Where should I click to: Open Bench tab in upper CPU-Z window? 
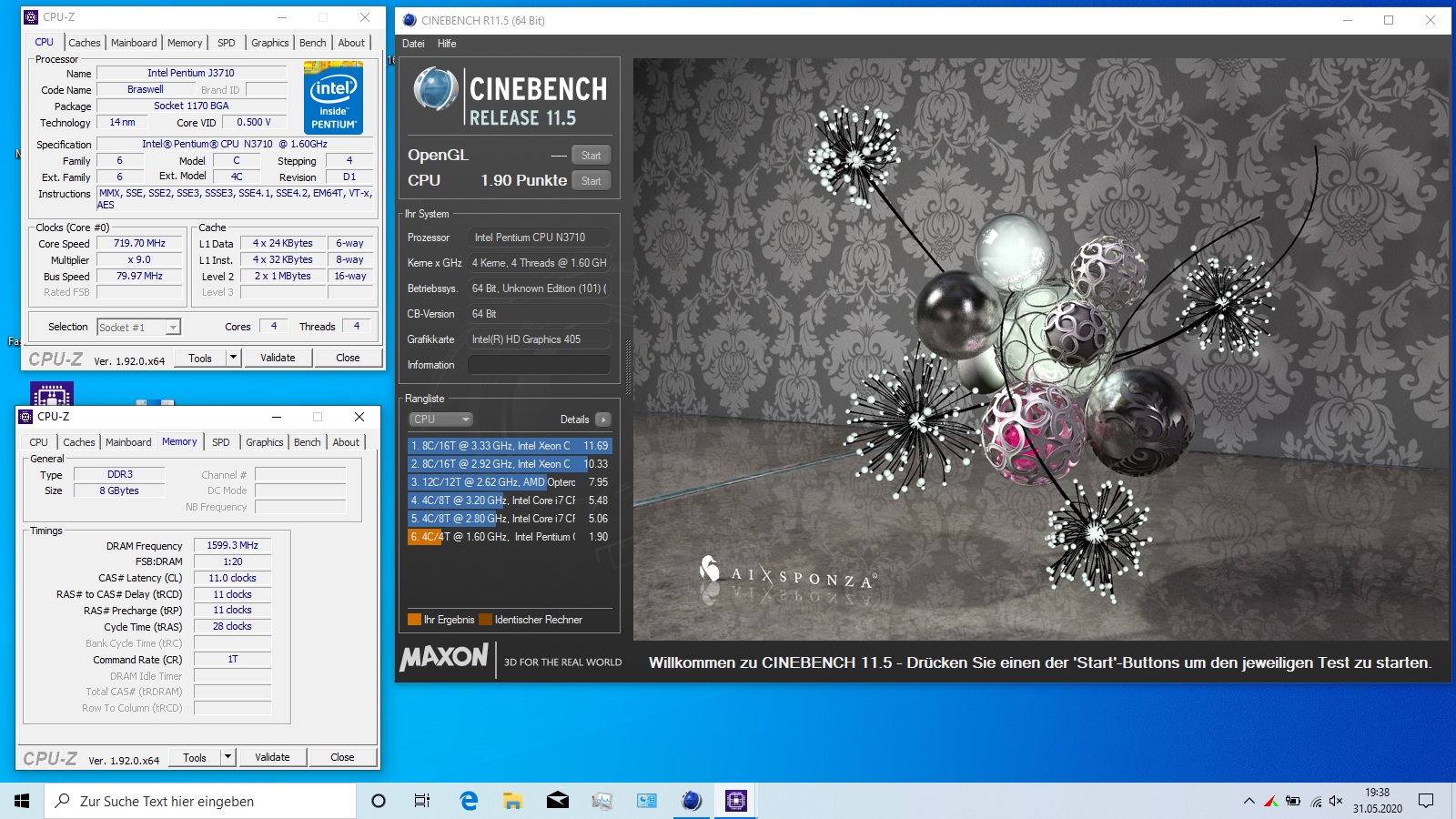312,43
